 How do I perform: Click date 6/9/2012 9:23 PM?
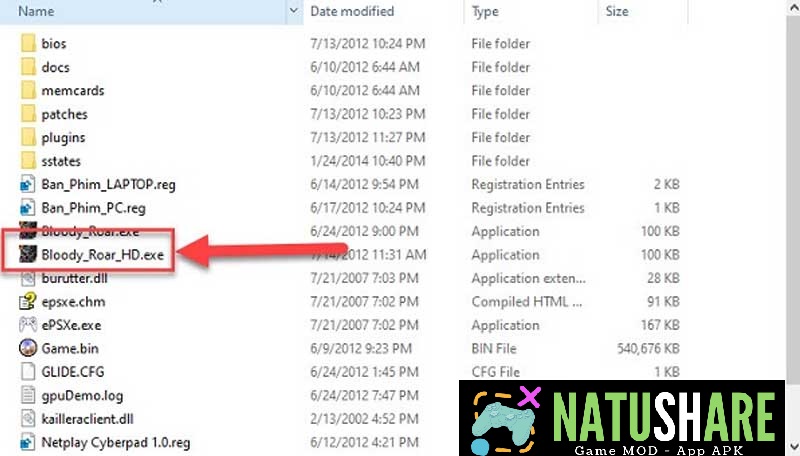(361, 348)
